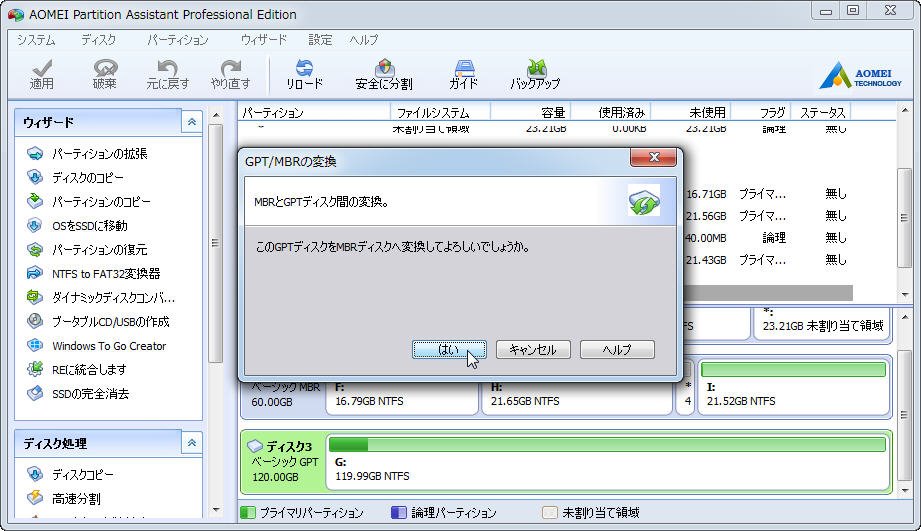Click the REに統合します wizard icon
The width and height of the screenshot is (921, 531).
click(35, 369)
